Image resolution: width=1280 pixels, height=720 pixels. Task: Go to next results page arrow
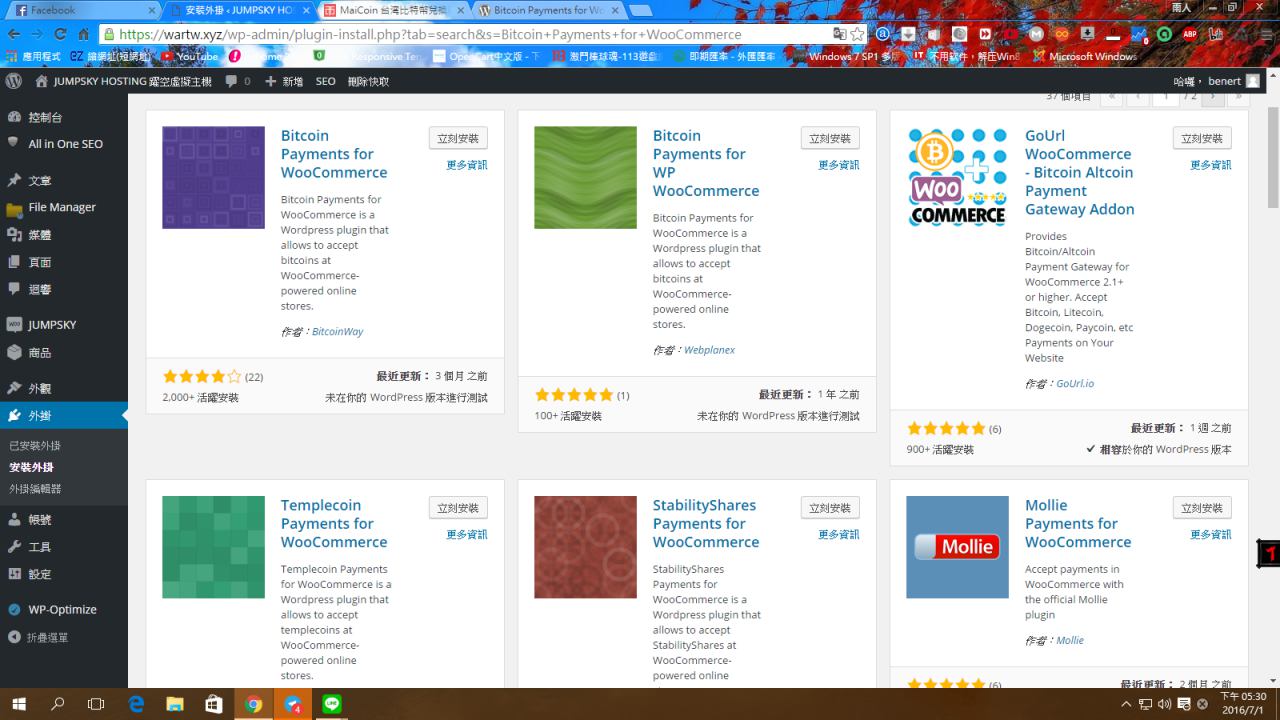click(x=1213, y=97)
